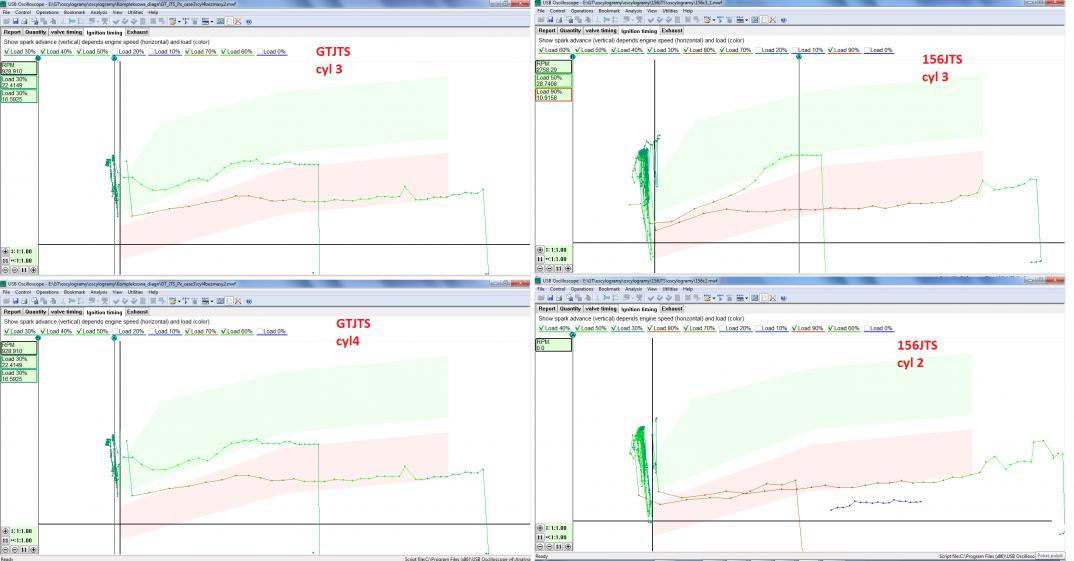Click print icon beside Save, 156JTS cyl 2 window
This screenshot has width=1074, height=561.
pos(558,298)
